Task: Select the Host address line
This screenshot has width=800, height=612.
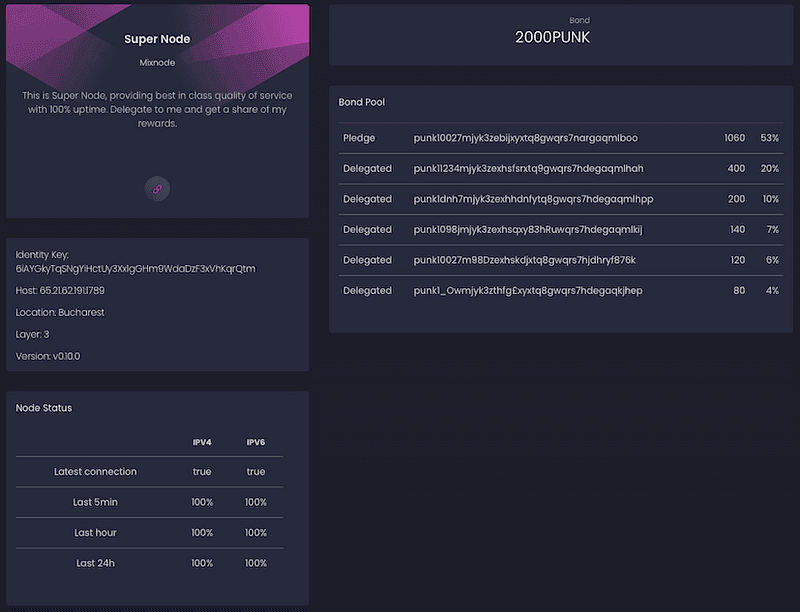Action: click(60, 290)
